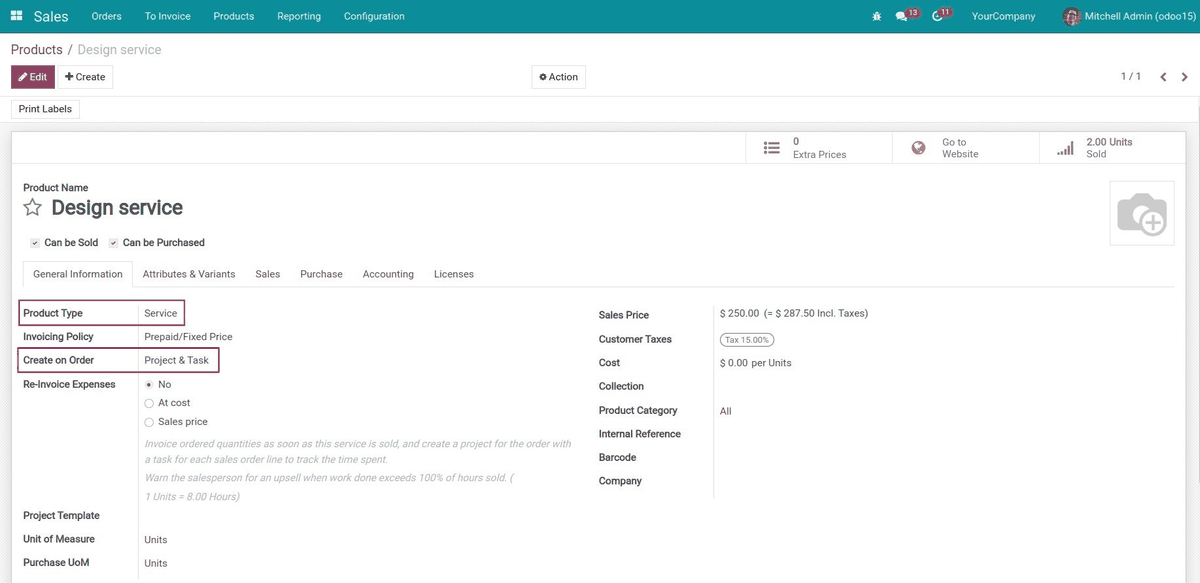Click the Extra Prices list icon
Screen dimensions: 1200x583
tap(772, 148)
